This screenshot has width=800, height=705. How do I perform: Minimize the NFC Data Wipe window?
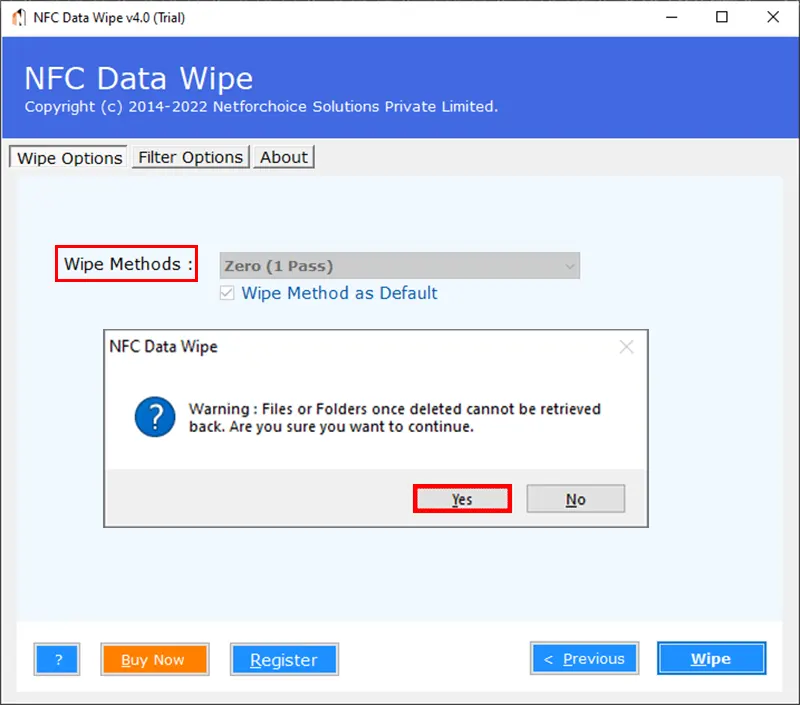tap(671, 17)
